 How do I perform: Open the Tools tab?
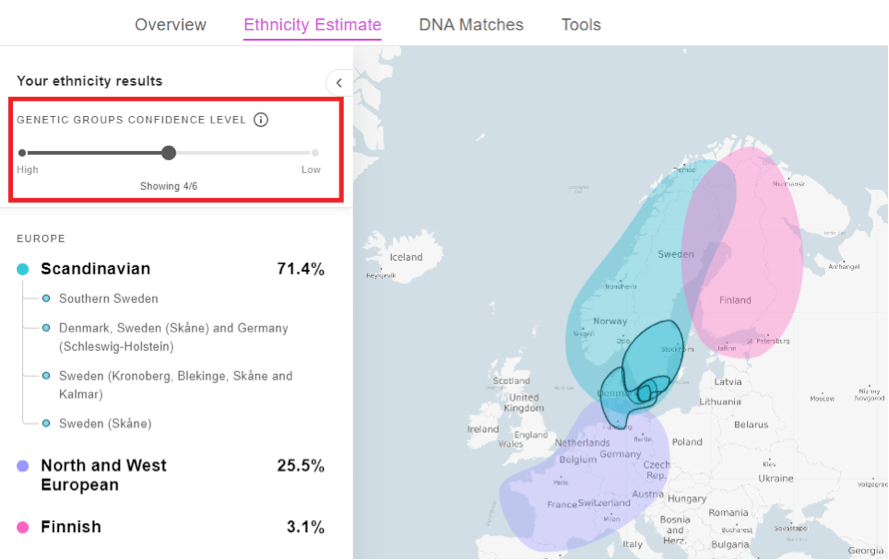(581, 25)
